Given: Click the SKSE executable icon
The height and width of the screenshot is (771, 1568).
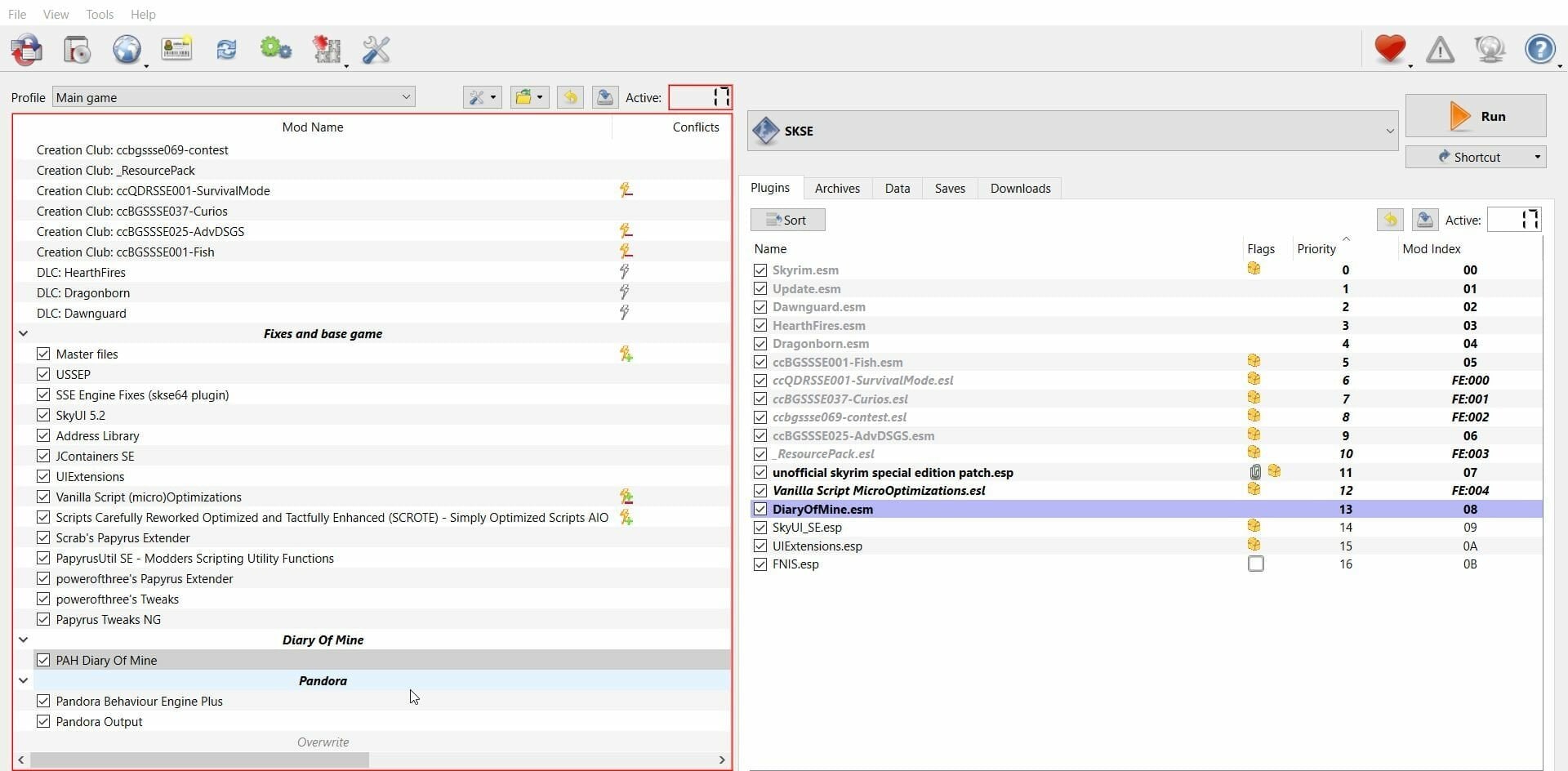Looking at the screenshot, I should (x=766, y=131).
